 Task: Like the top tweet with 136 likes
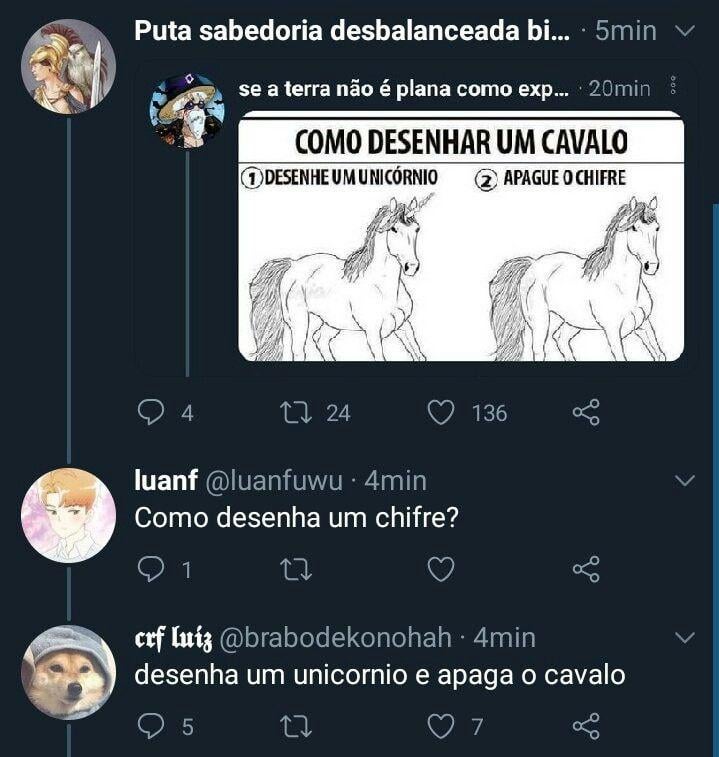point(441,412)
